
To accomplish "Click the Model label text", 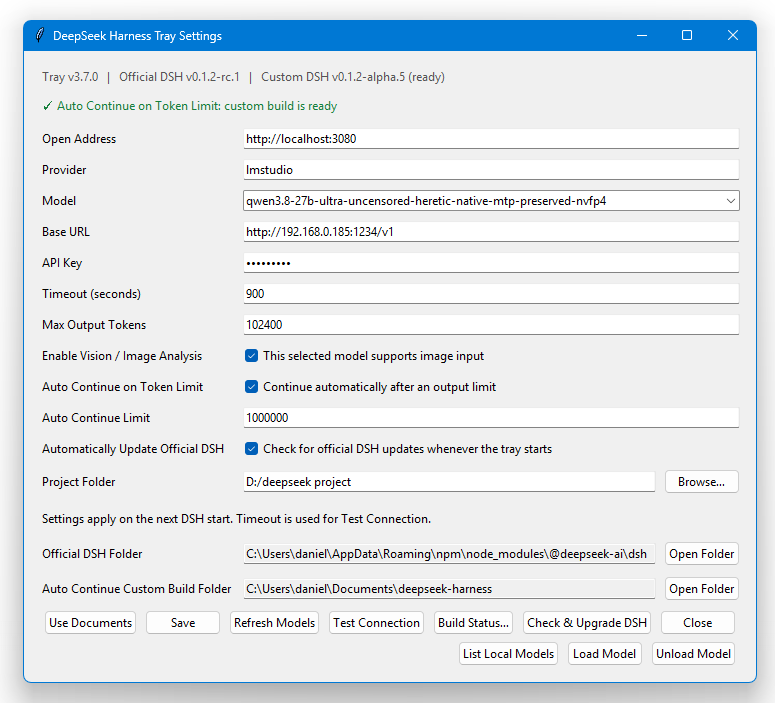I will pyautogui.click(x=59, y=201).
